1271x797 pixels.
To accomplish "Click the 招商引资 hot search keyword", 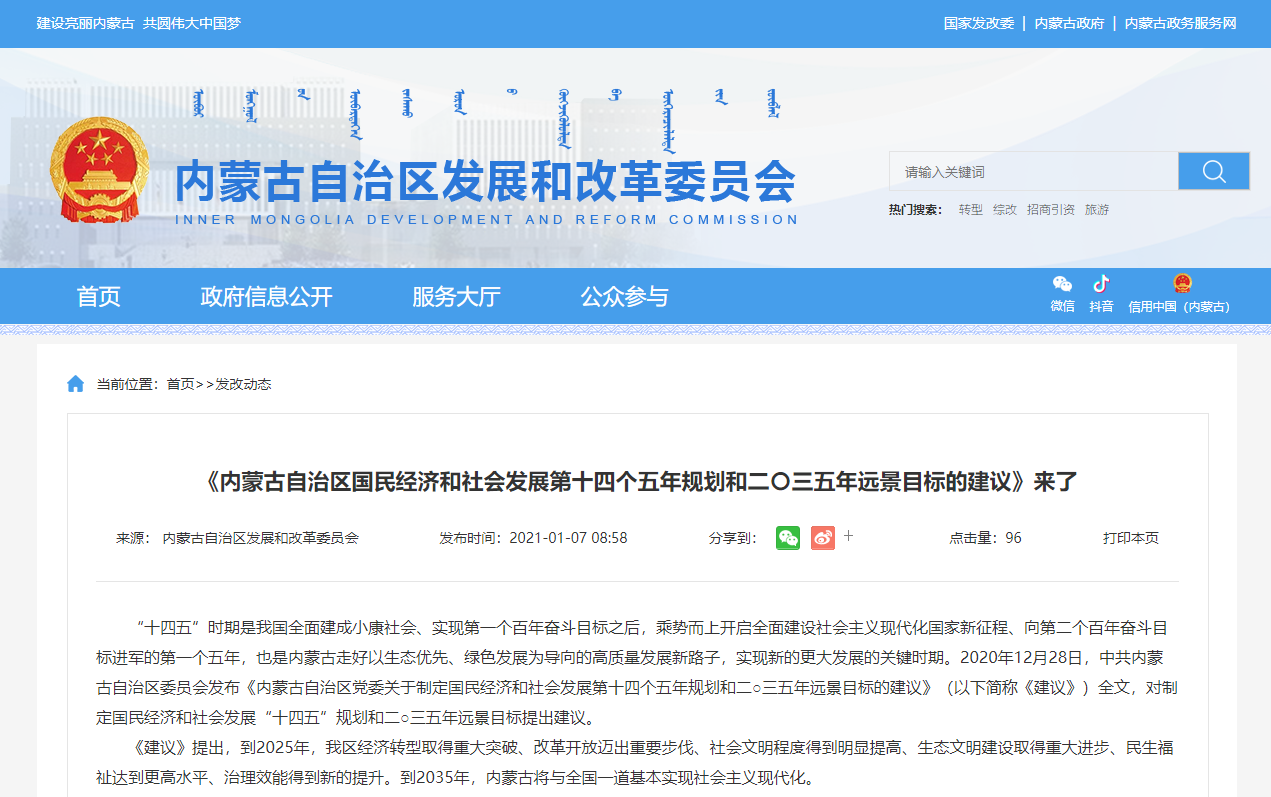I will tap(1050, 210).
